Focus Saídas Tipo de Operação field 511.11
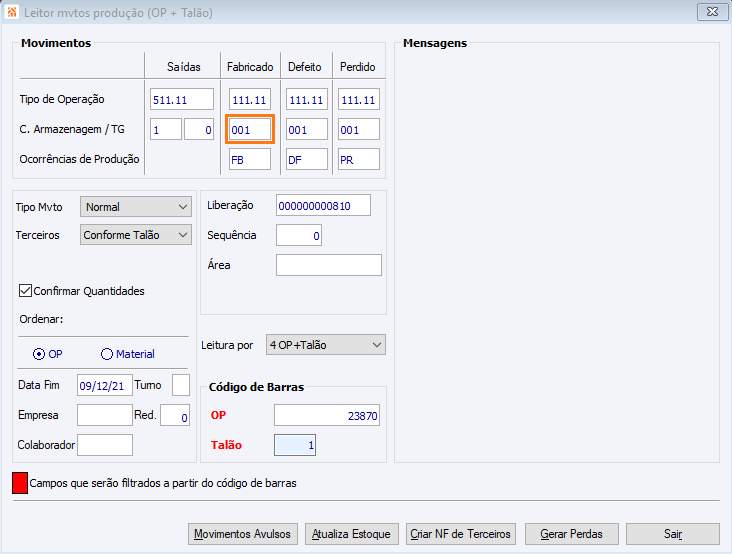 pos(182,99)
